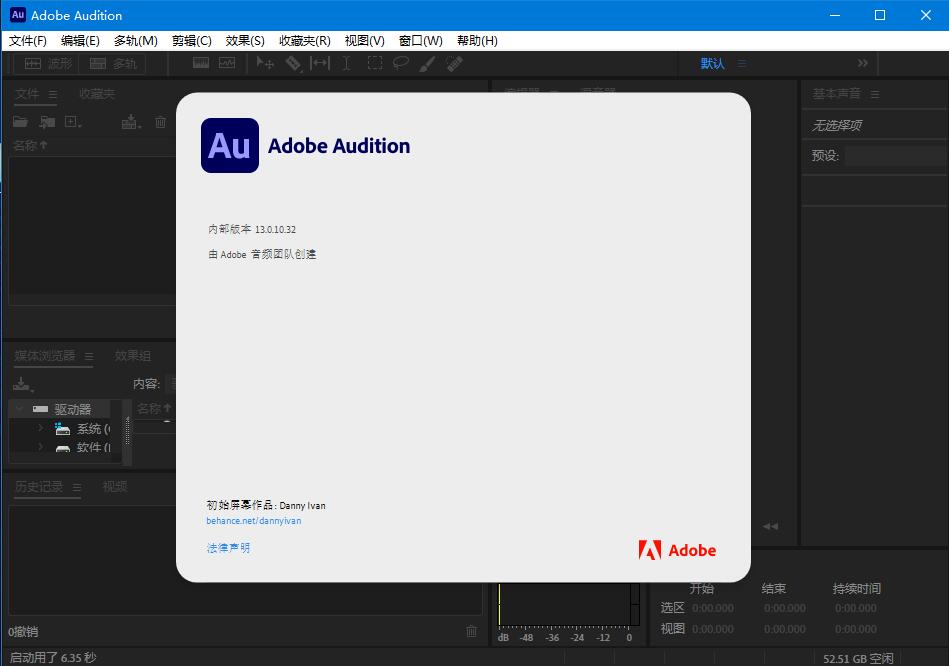Open the 窗口(W) menu
The image size is (949, 666).
421,41
